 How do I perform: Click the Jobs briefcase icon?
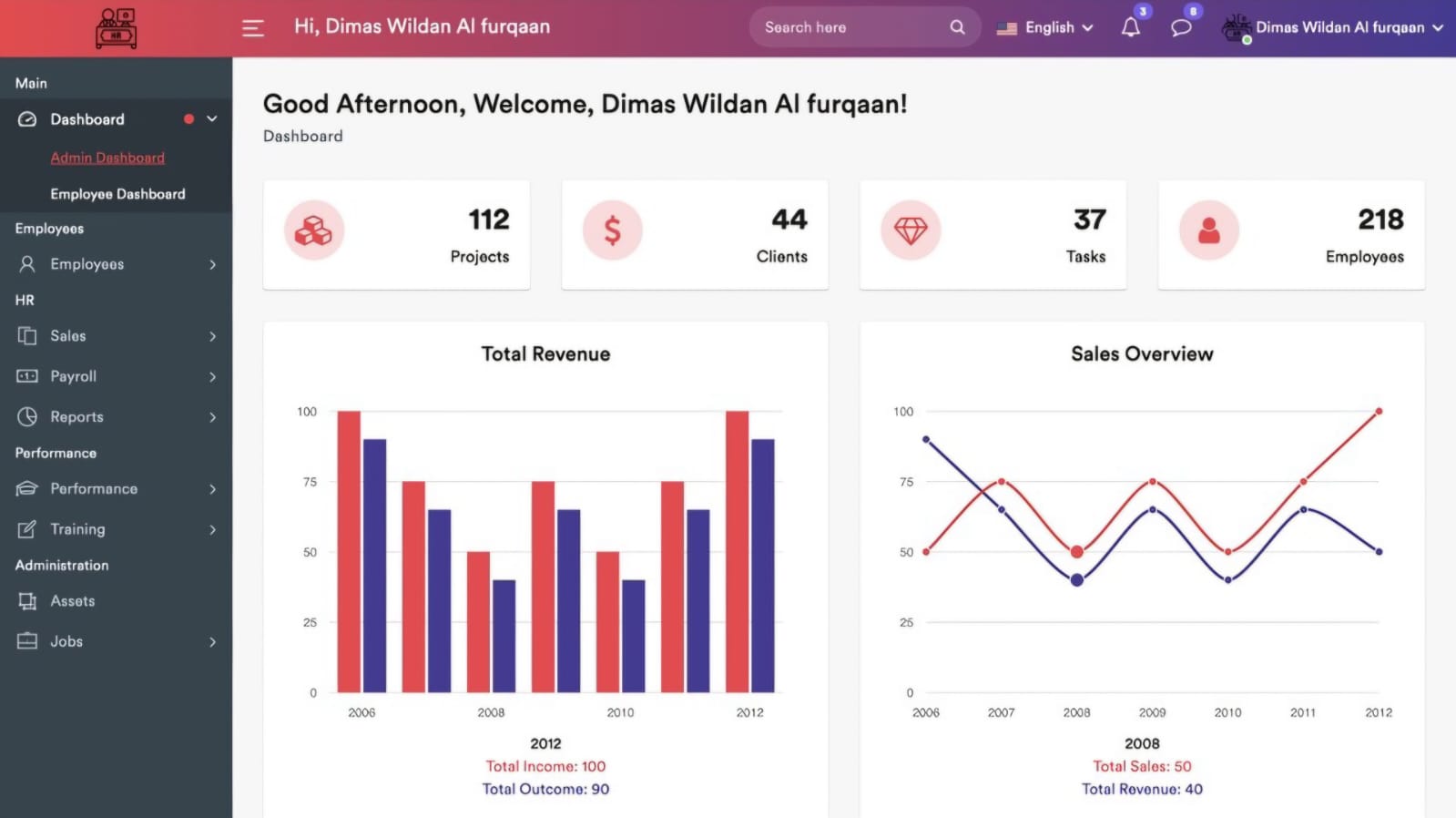27,640
